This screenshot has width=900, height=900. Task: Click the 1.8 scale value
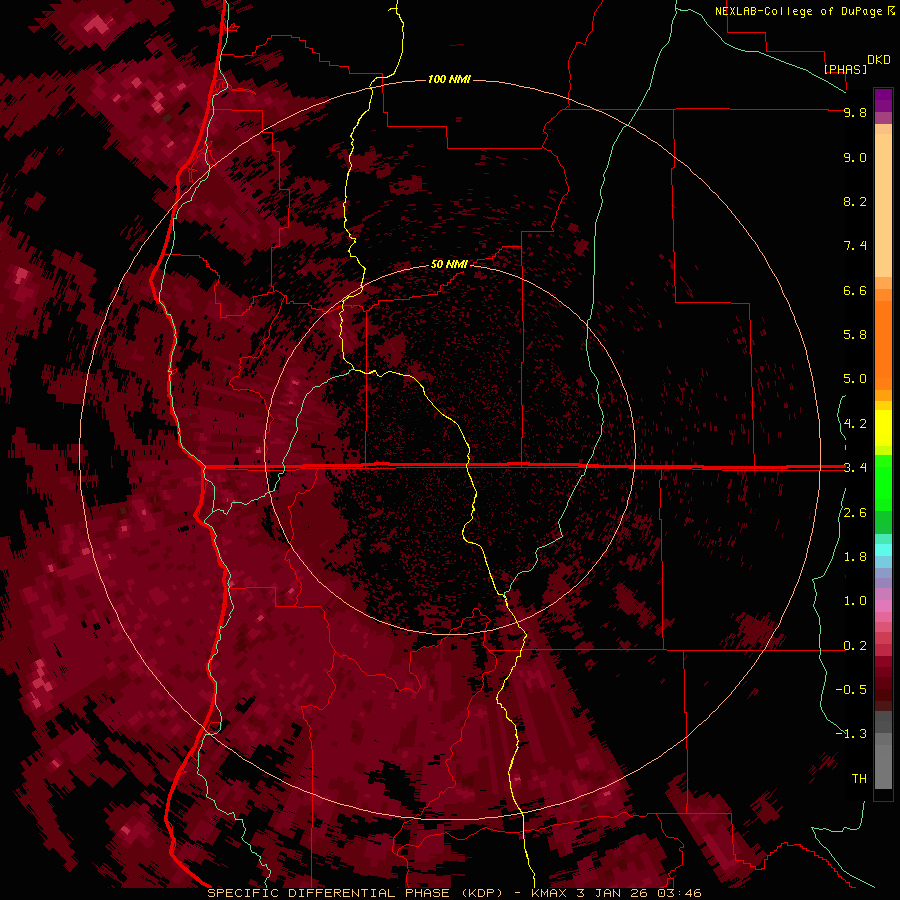point(855,557)
